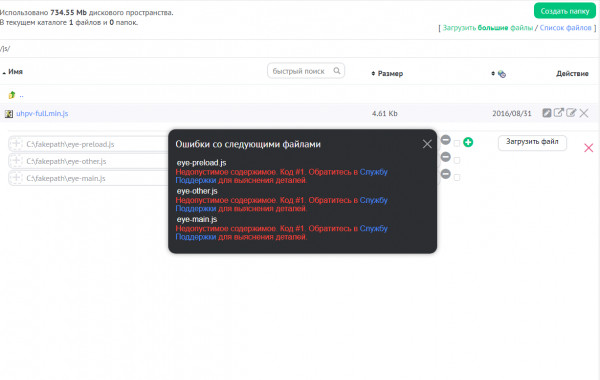Click the 'Создать папку' button
This screenshot has height=380, width=600.
pos(565,11)
